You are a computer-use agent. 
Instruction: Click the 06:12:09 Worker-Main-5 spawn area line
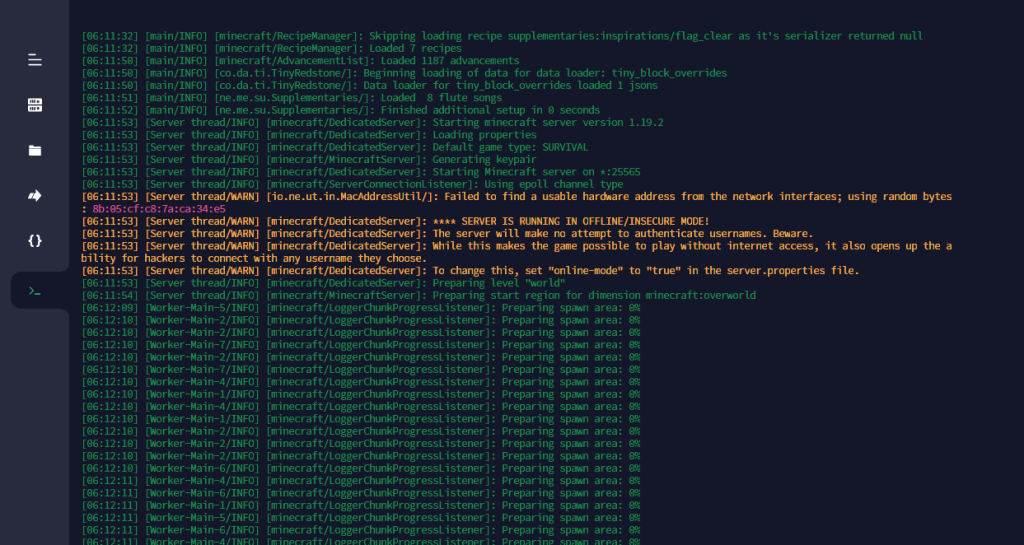pos(360,308)
